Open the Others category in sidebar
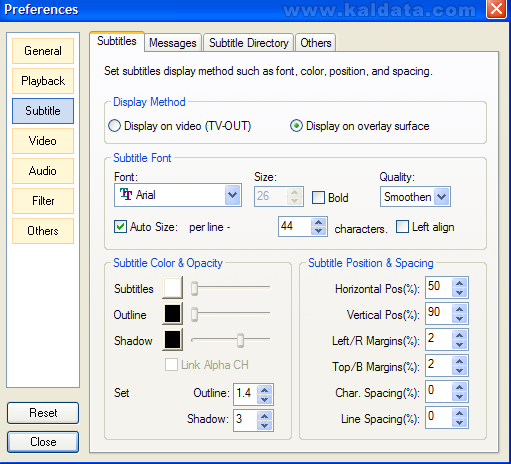This screenshot has width=511, height=464. [x=43, y=231]
